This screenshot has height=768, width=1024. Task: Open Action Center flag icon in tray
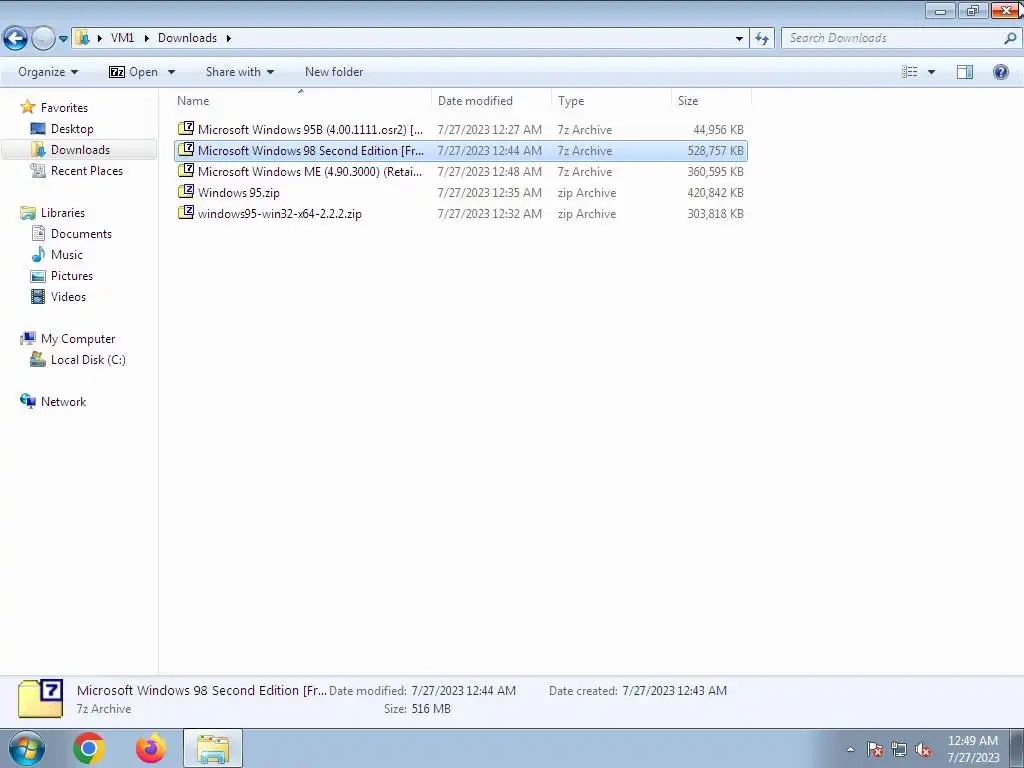point(875,749)
